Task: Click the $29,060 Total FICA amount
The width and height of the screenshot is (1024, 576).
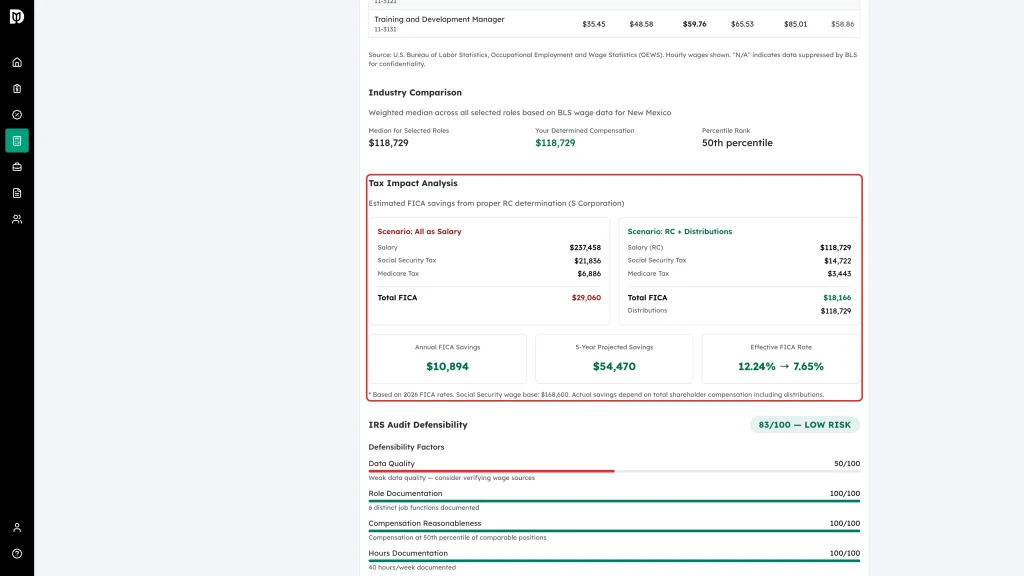Action: pos(586,298)
